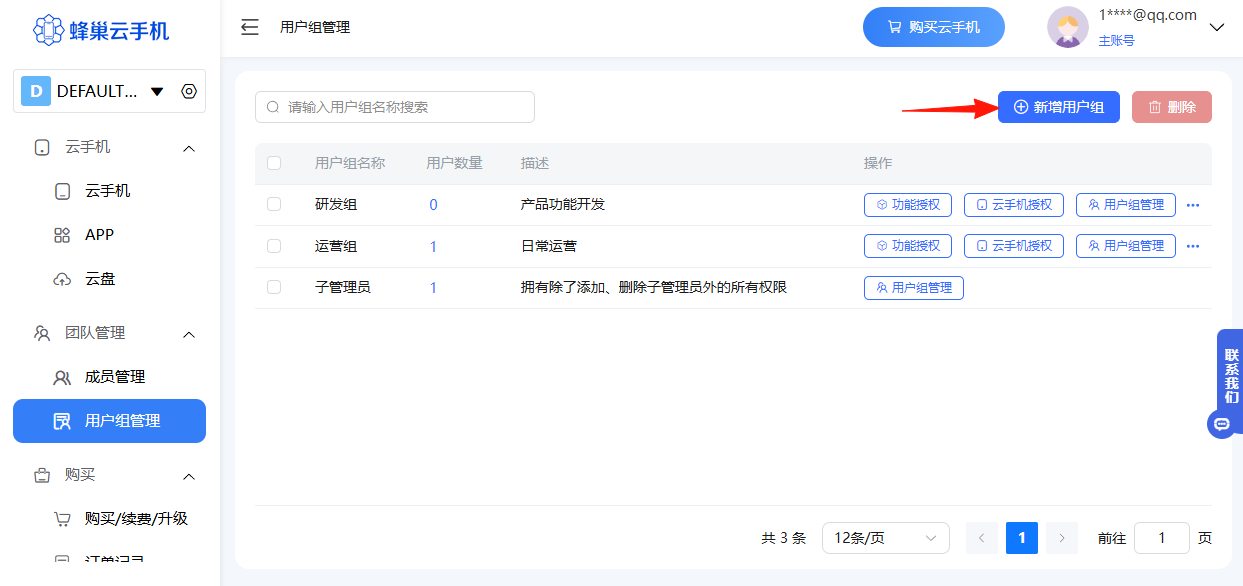Expand the account dropdown arrow at top right

point(1217,28)
